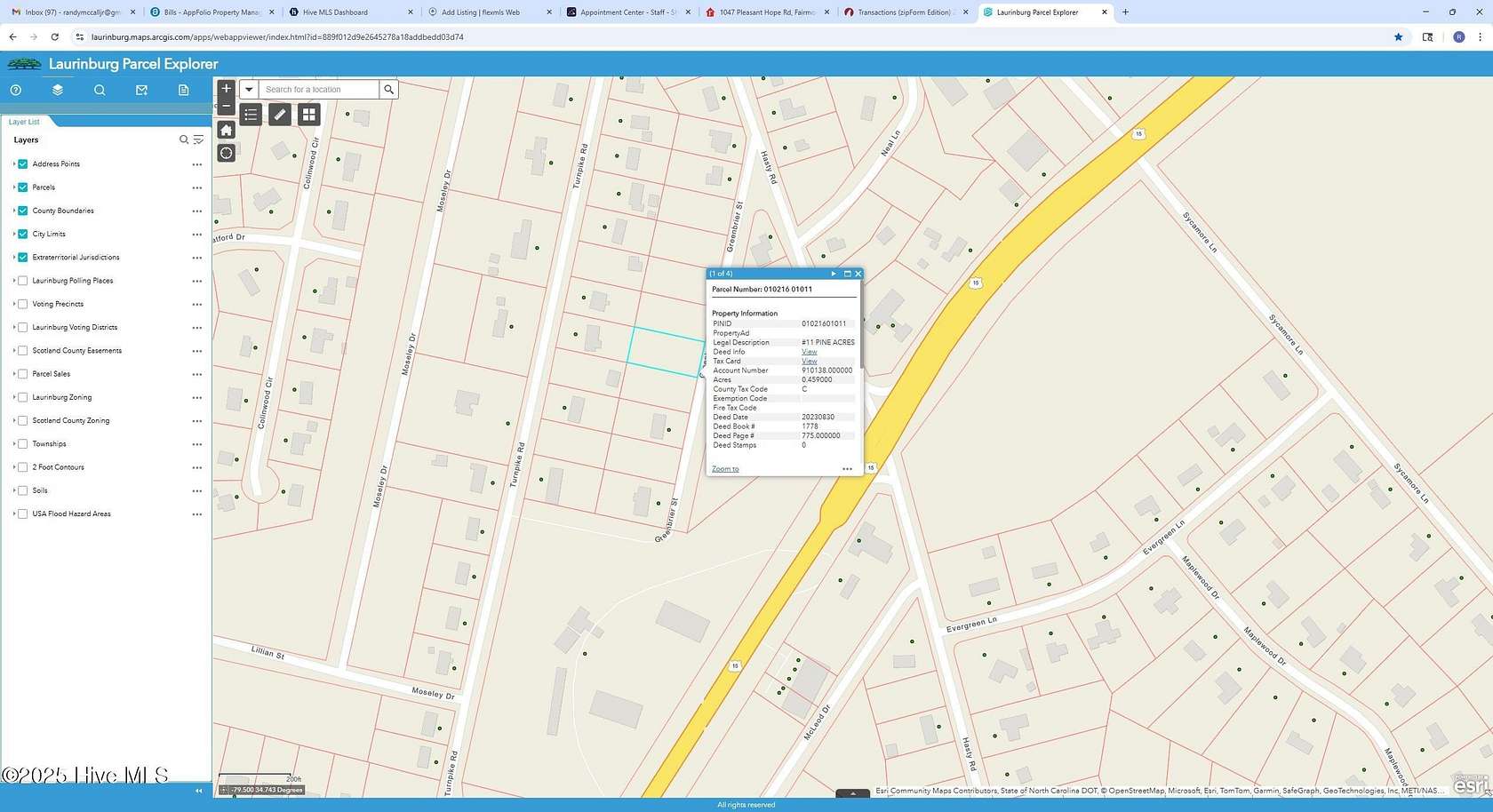Switch to the Hive MLS Dashboard tab
Viewport: 1493px width, 812px height.
[x=335, y=12]
